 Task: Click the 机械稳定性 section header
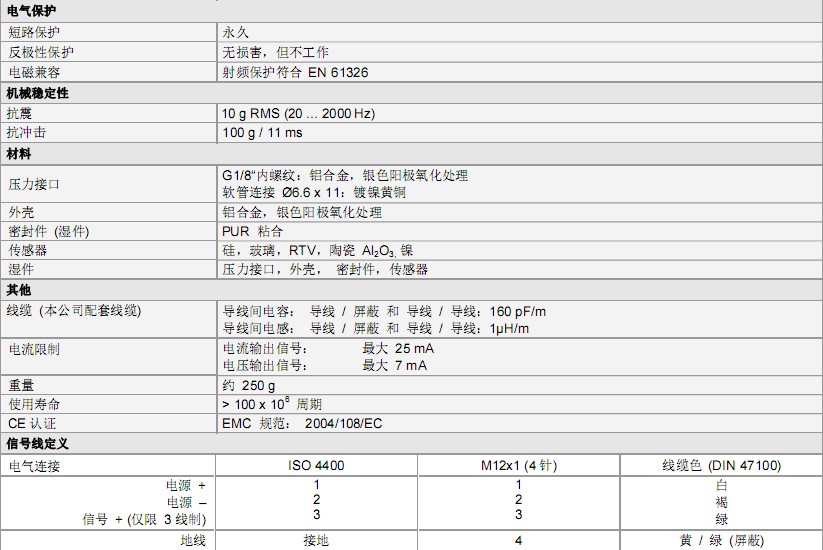[37, 93]
